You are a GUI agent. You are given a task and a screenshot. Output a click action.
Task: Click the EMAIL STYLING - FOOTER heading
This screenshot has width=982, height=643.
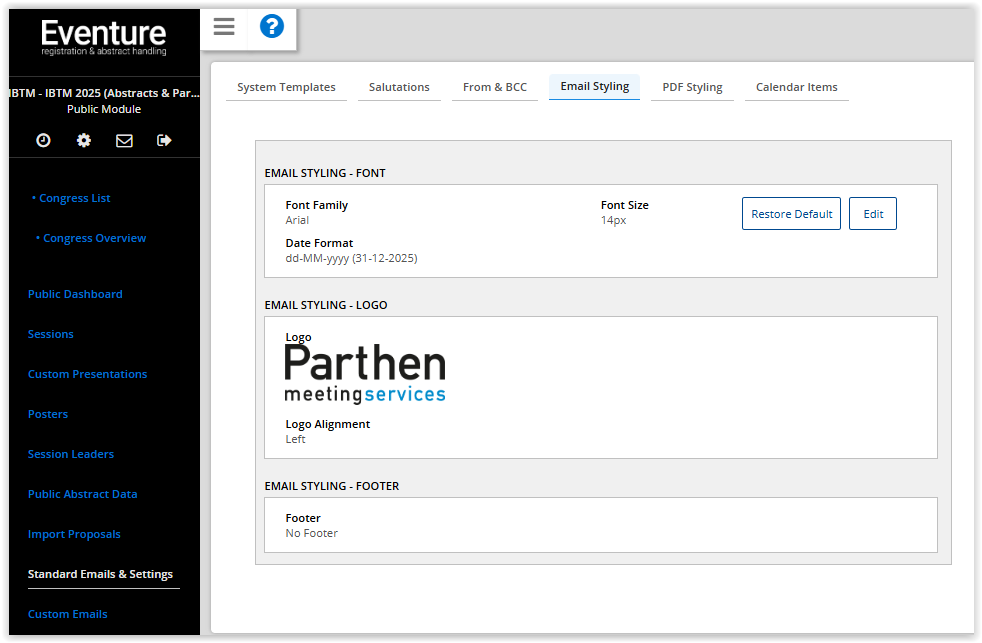coord(332,486)
